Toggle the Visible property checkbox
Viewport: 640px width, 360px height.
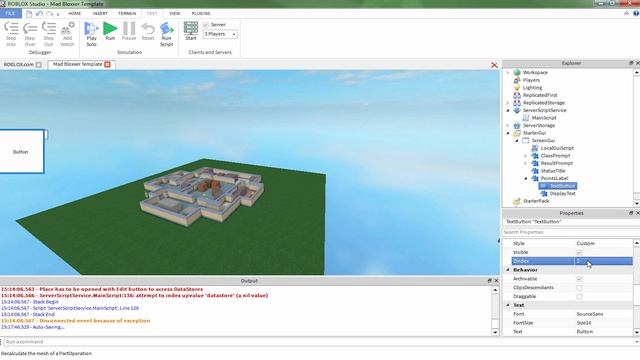pyautogui.click(x=579, y=252)
